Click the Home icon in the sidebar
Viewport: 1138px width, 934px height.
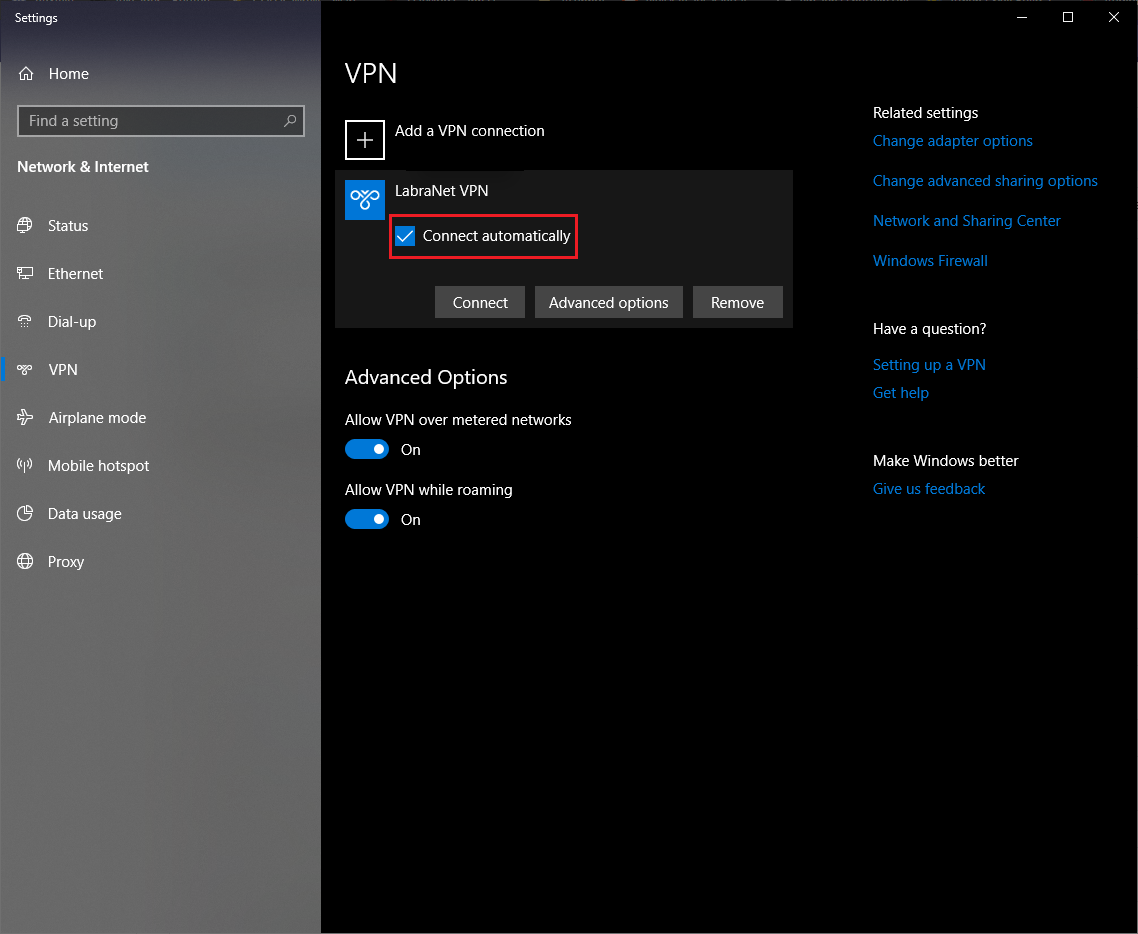pyautogui.click(x=26, y=74)
